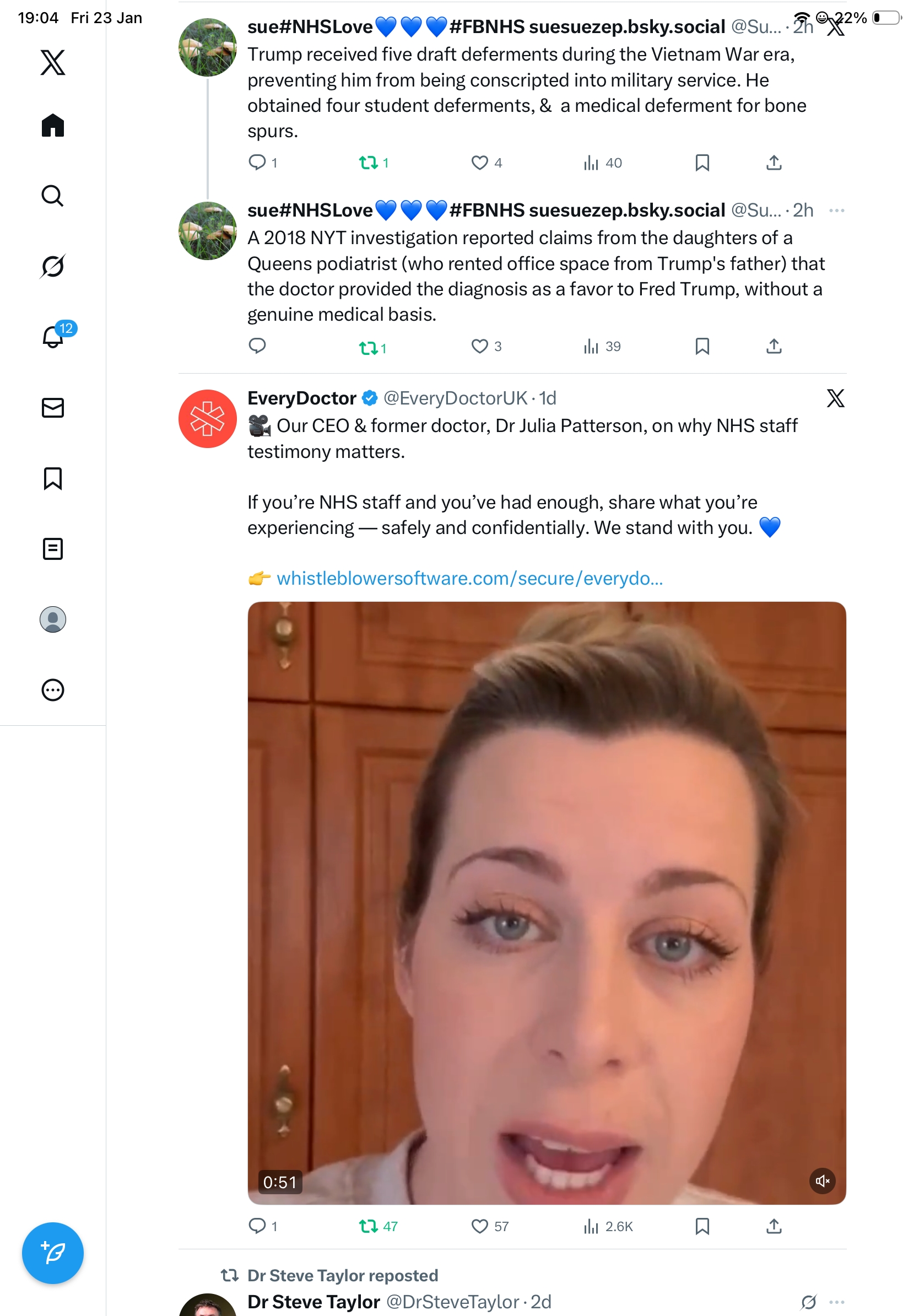Open the Notifications bell with 12 badge
The image size is (919, 1316).
(x=53, y=337)
